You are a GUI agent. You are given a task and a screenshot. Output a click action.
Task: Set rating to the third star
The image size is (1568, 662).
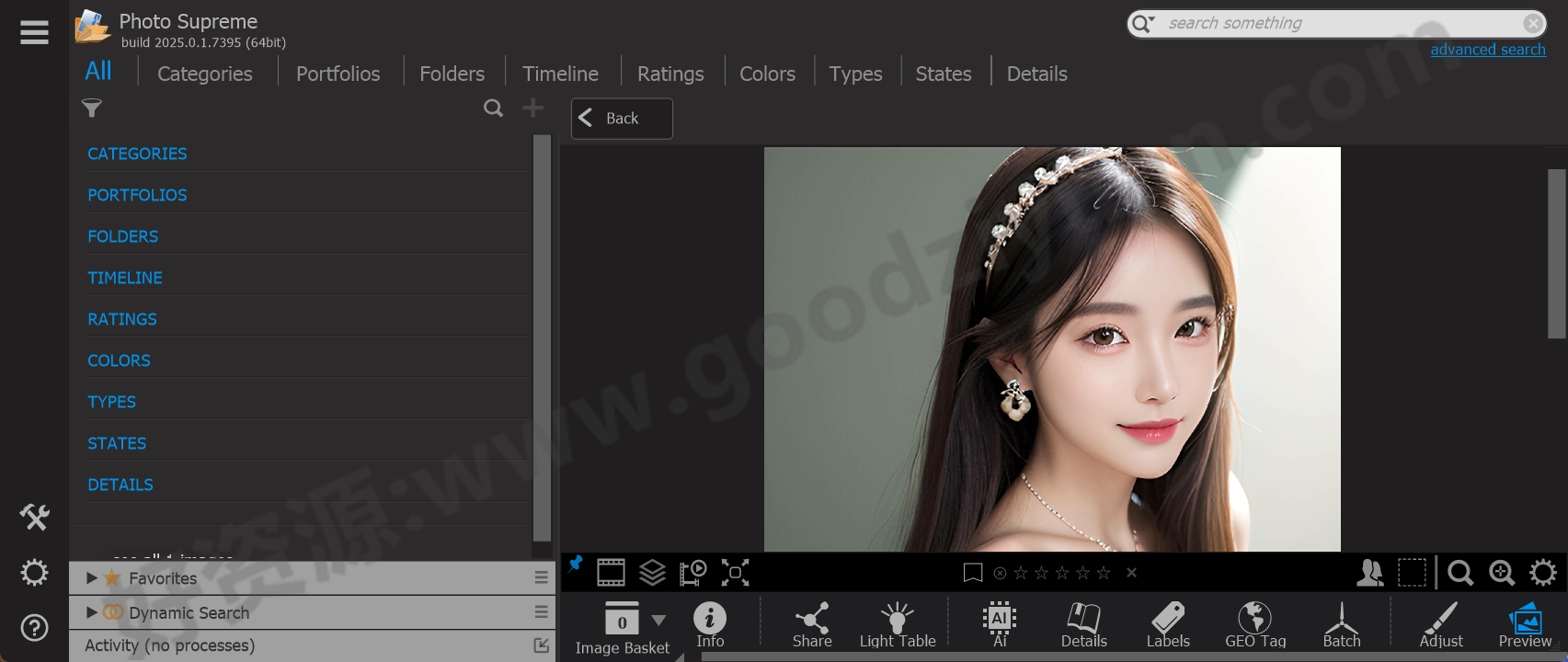(1062, 573)
